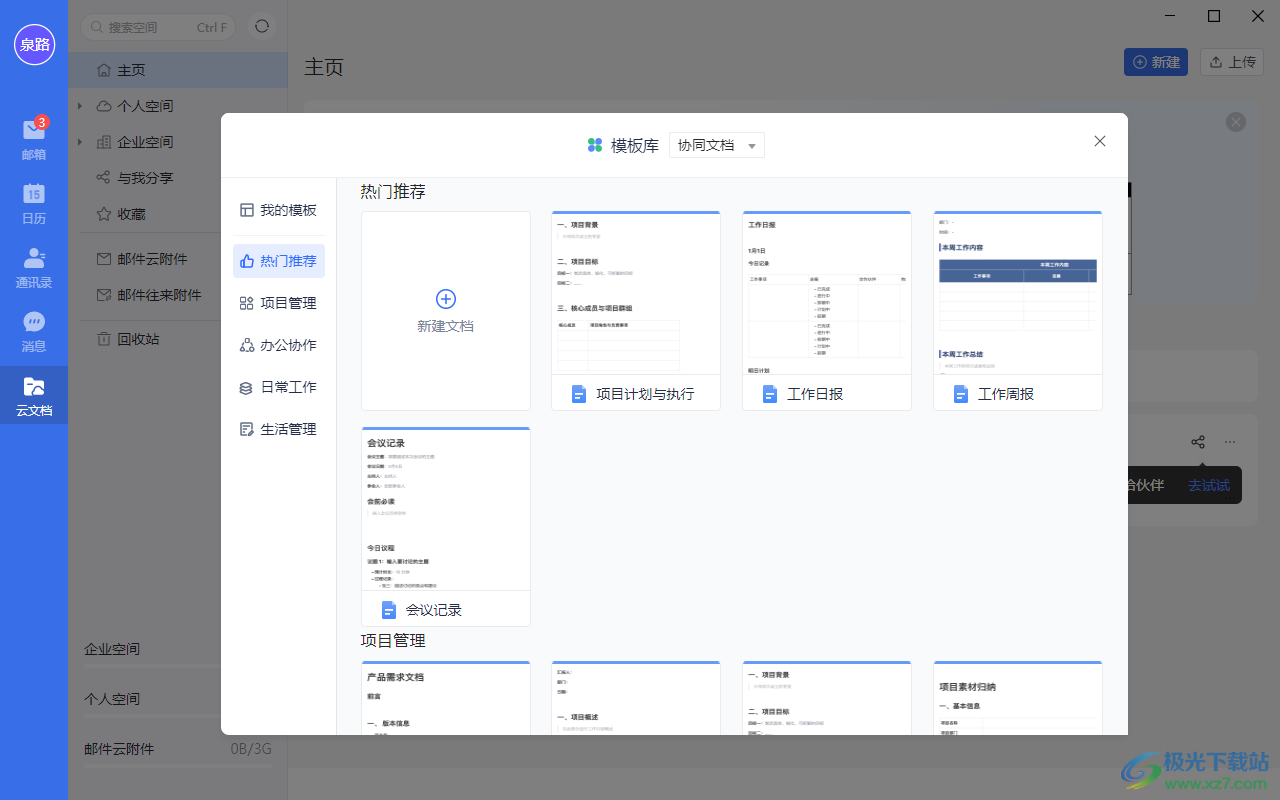The height and width of the screenshot is (800, 1280).
Task: Click the user avatar 泉路
Action: tap(34, 44)
